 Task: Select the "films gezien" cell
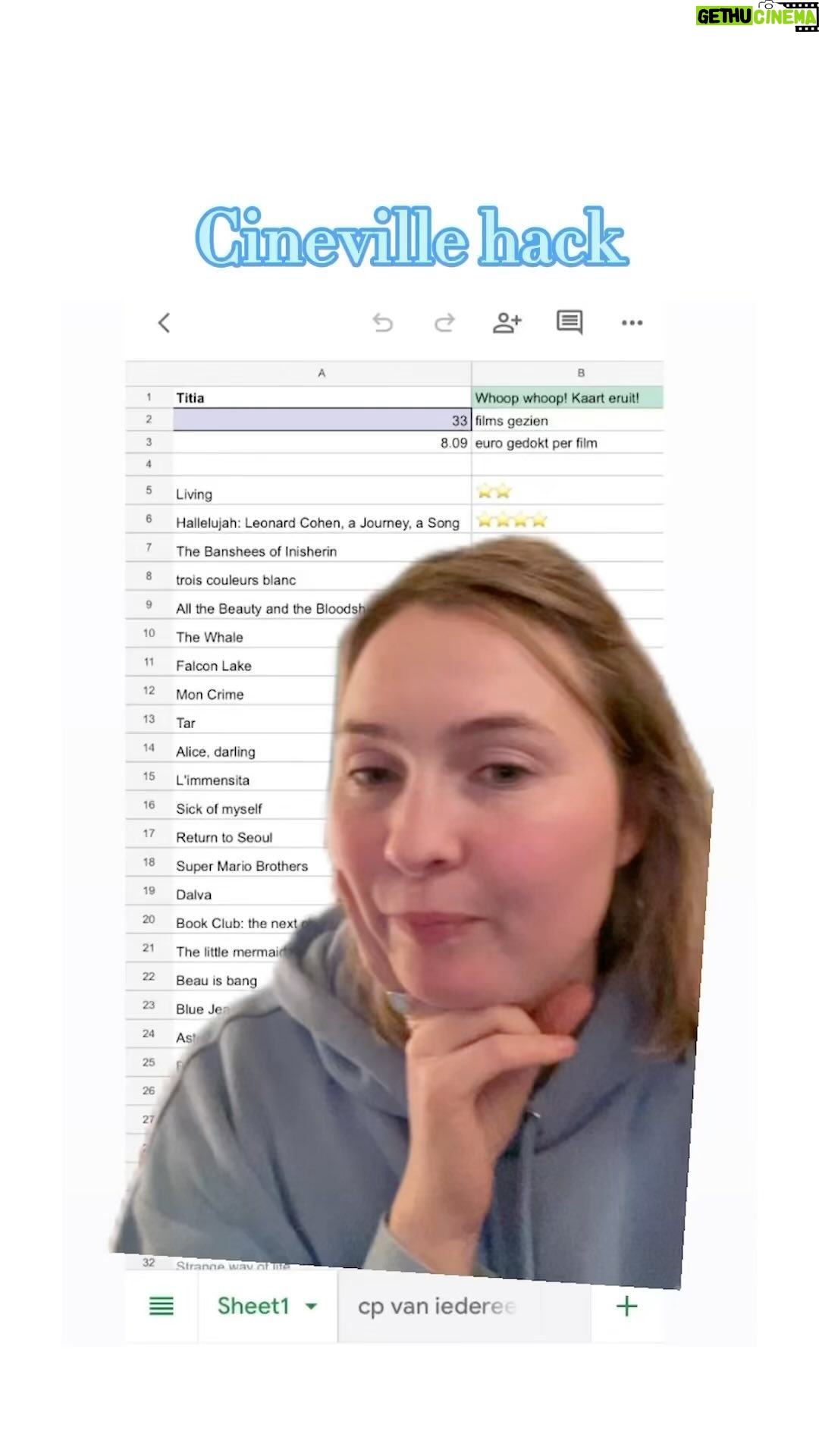point(567,420)
